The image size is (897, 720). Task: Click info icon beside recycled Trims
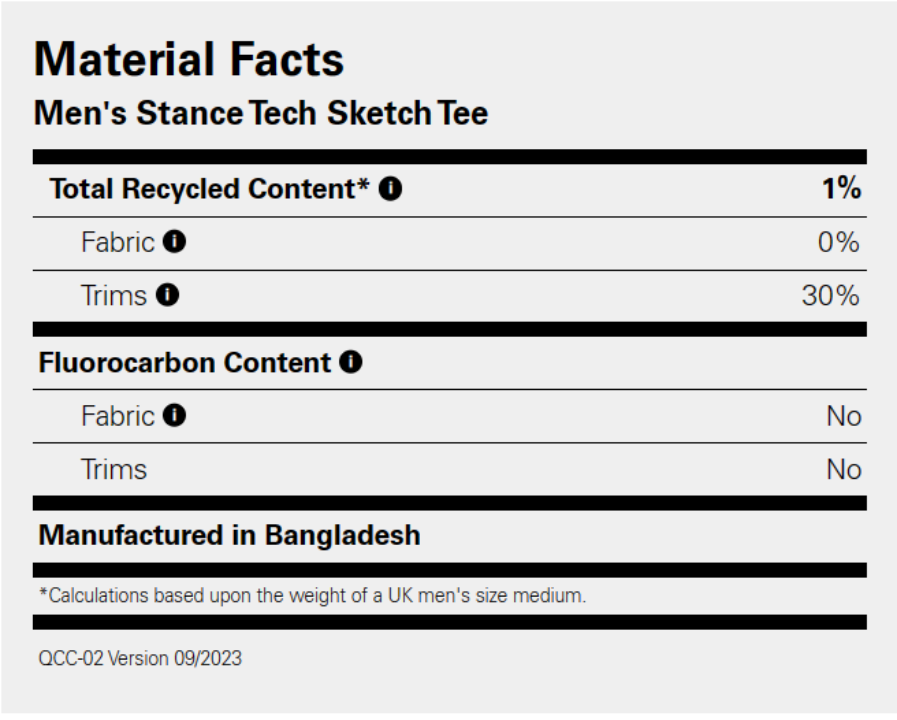(168, 295)
